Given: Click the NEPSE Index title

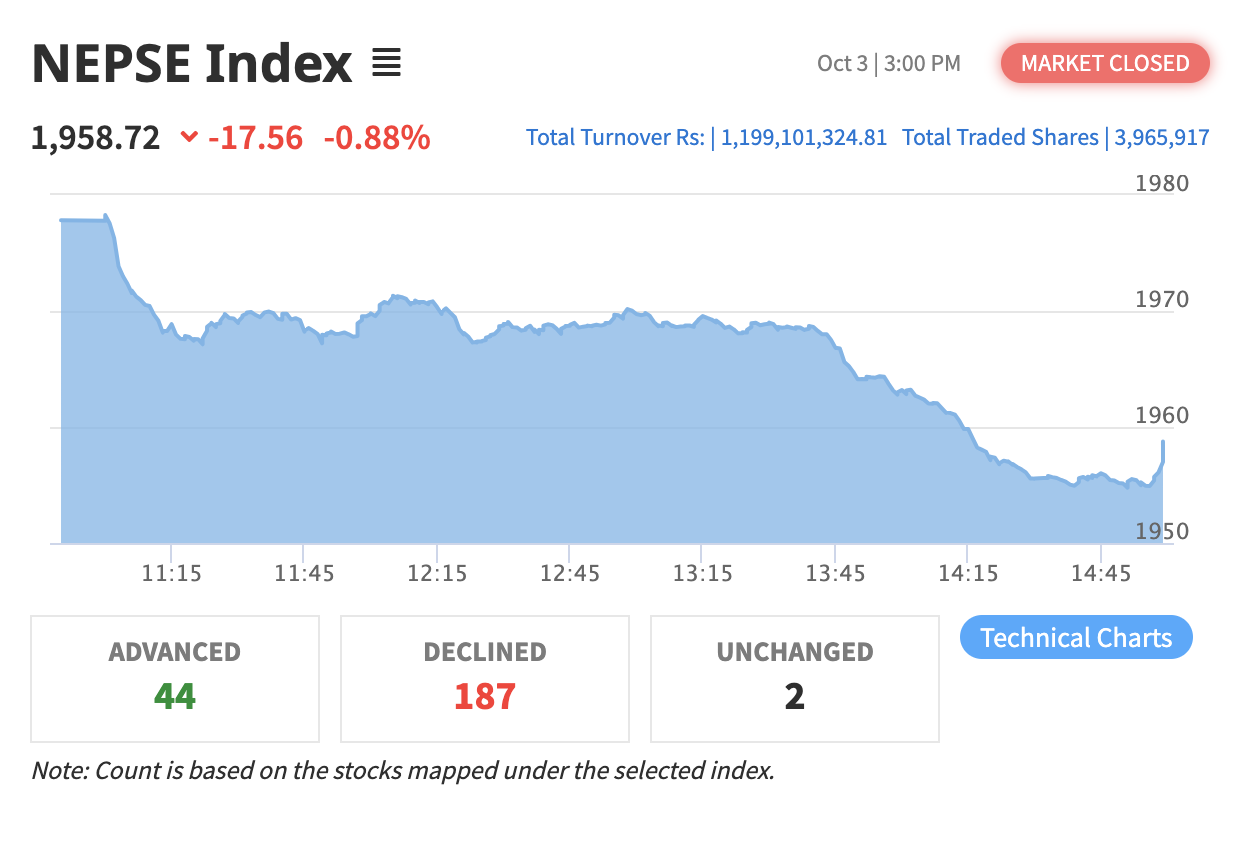Looking at the screenshot, I should pyautogui.click(x=192, y=64).
